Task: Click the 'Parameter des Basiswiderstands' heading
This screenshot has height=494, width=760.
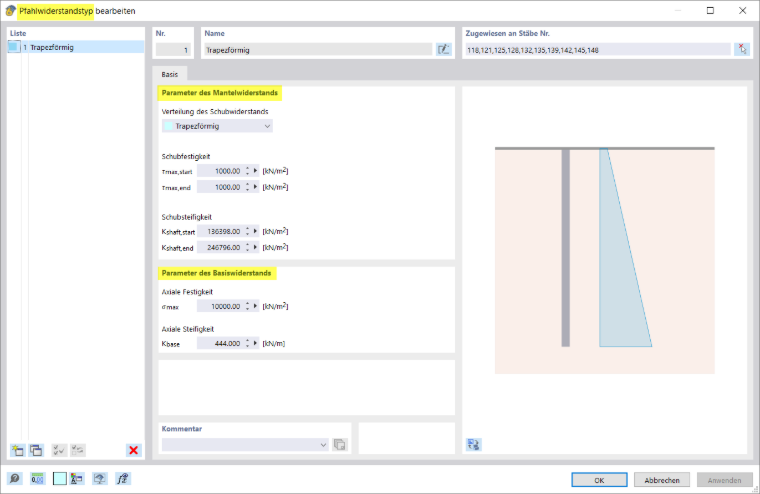Action: click(x=217, y=273)
